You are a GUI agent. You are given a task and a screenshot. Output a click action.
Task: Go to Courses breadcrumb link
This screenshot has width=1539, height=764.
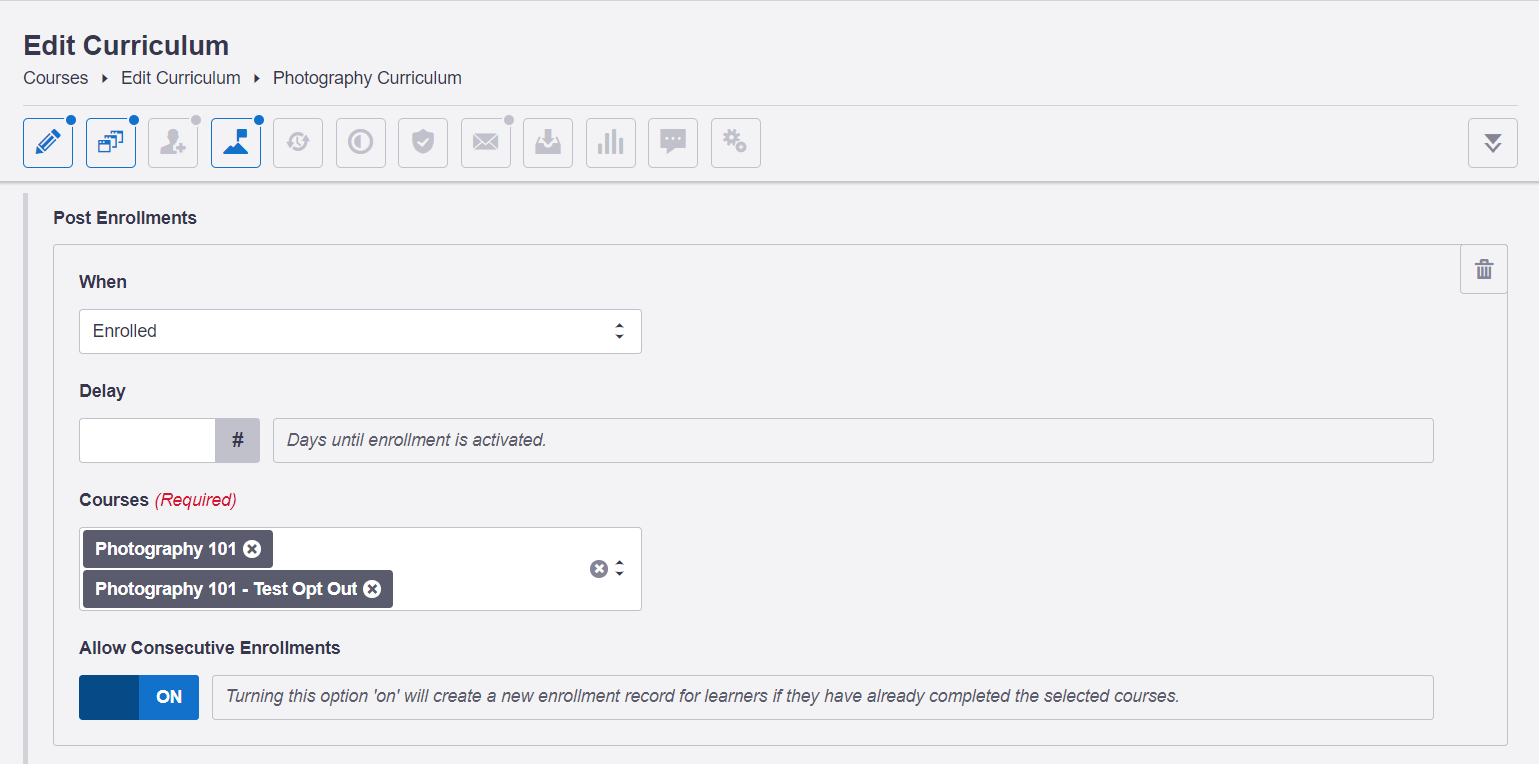[56, 78]
